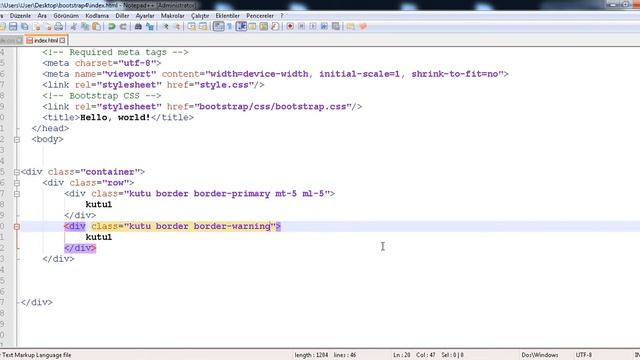Toggle Show All Characters paragraph icon
Image resolution: width=640 pixels, height=360 pixels.
(x=229, y=27)
